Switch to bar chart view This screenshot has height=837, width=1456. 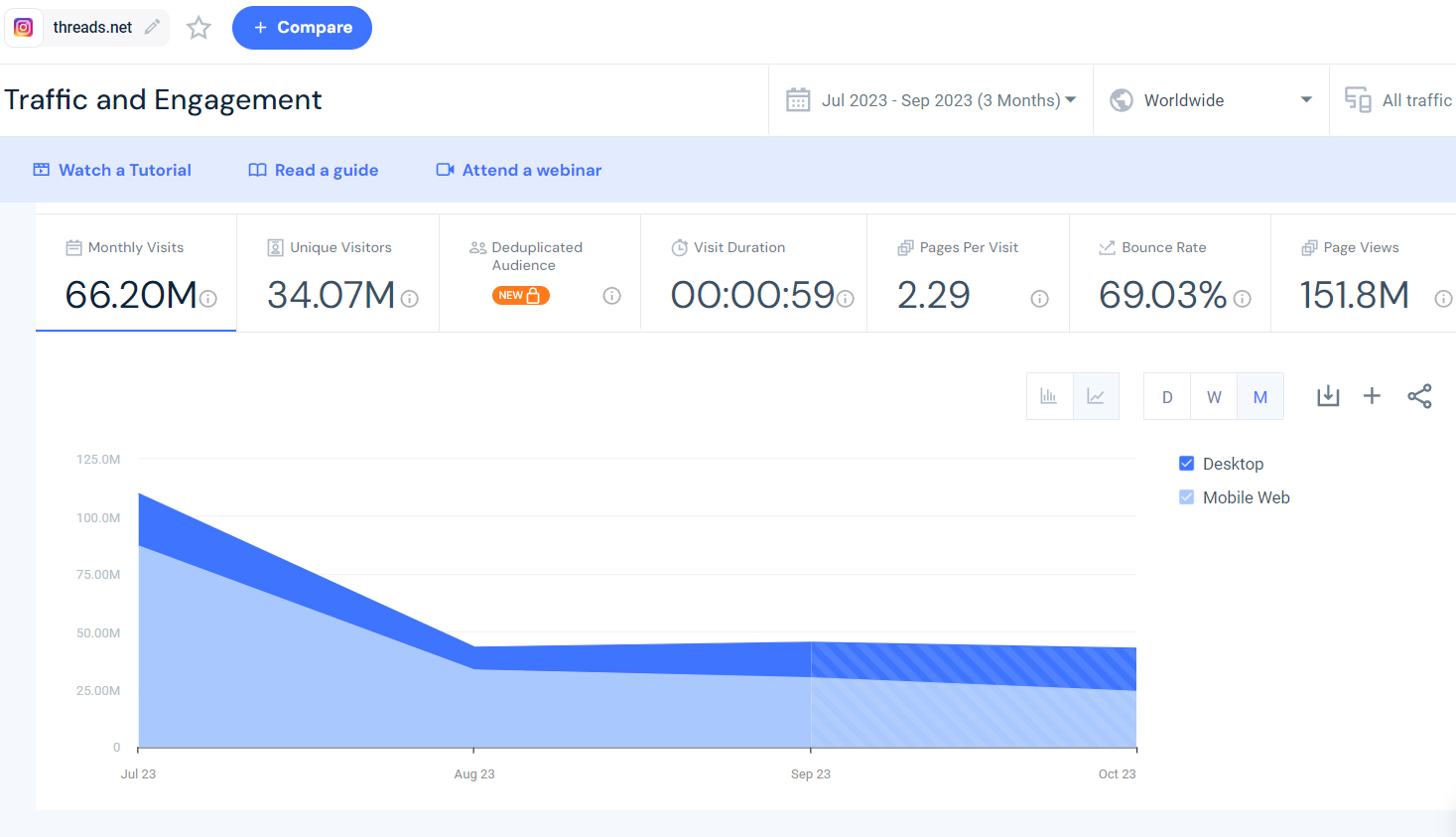1049,396
